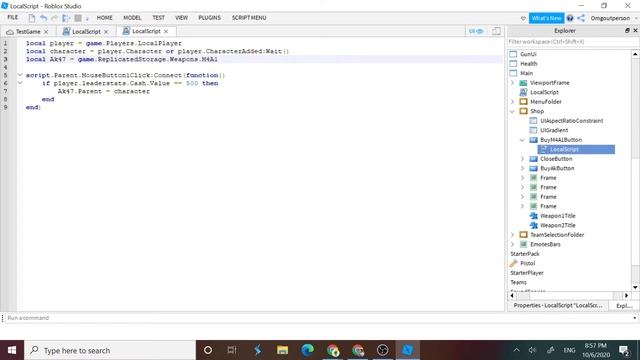The image size is (640, 360).
Task: Open the PLUGINS ribbon tab
Action: click(209, 18)
